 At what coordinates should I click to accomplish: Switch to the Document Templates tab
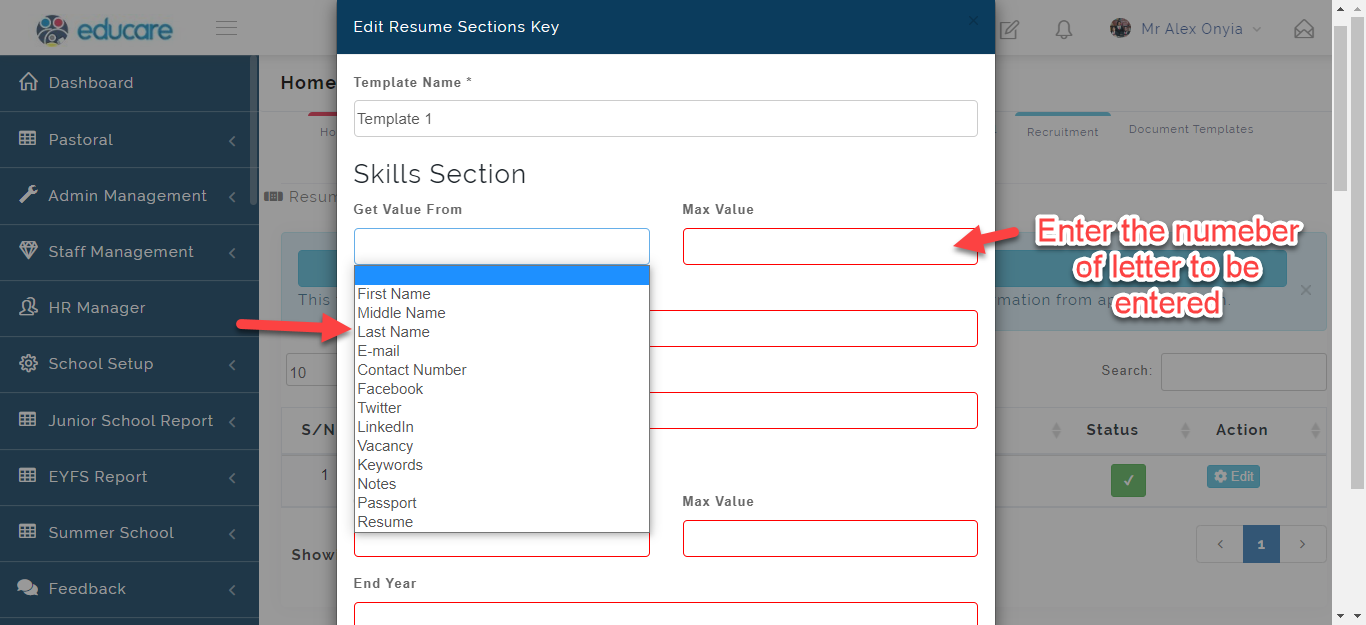(x=1190, y=129)
